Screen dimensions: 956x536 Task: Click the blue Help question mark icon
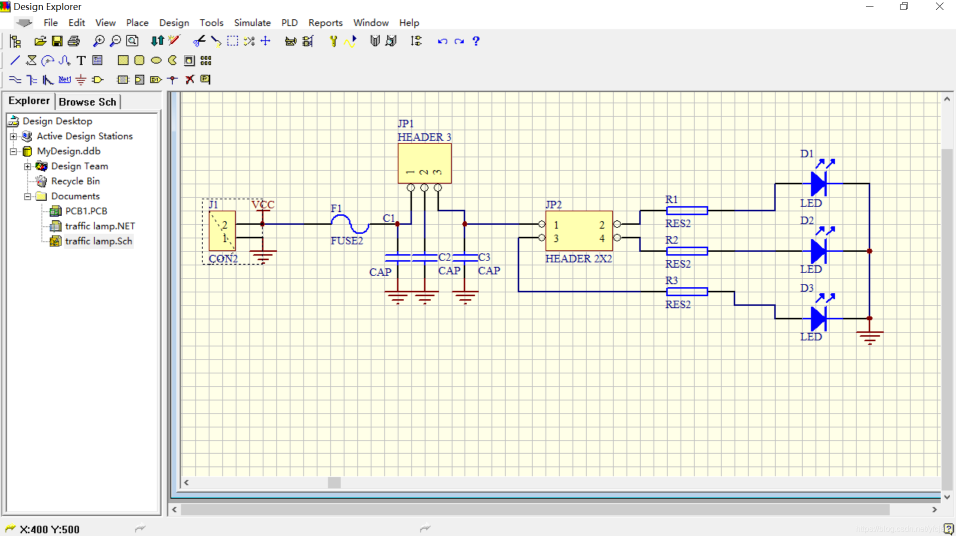(476, 41)
